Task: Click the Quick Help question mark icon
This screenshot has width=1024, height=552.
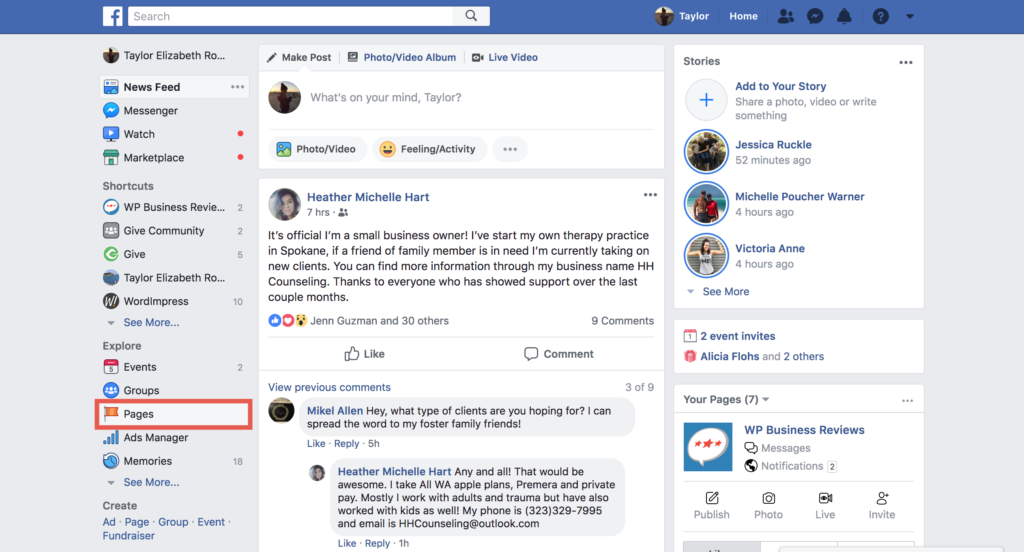Action: tap(880, 16)
